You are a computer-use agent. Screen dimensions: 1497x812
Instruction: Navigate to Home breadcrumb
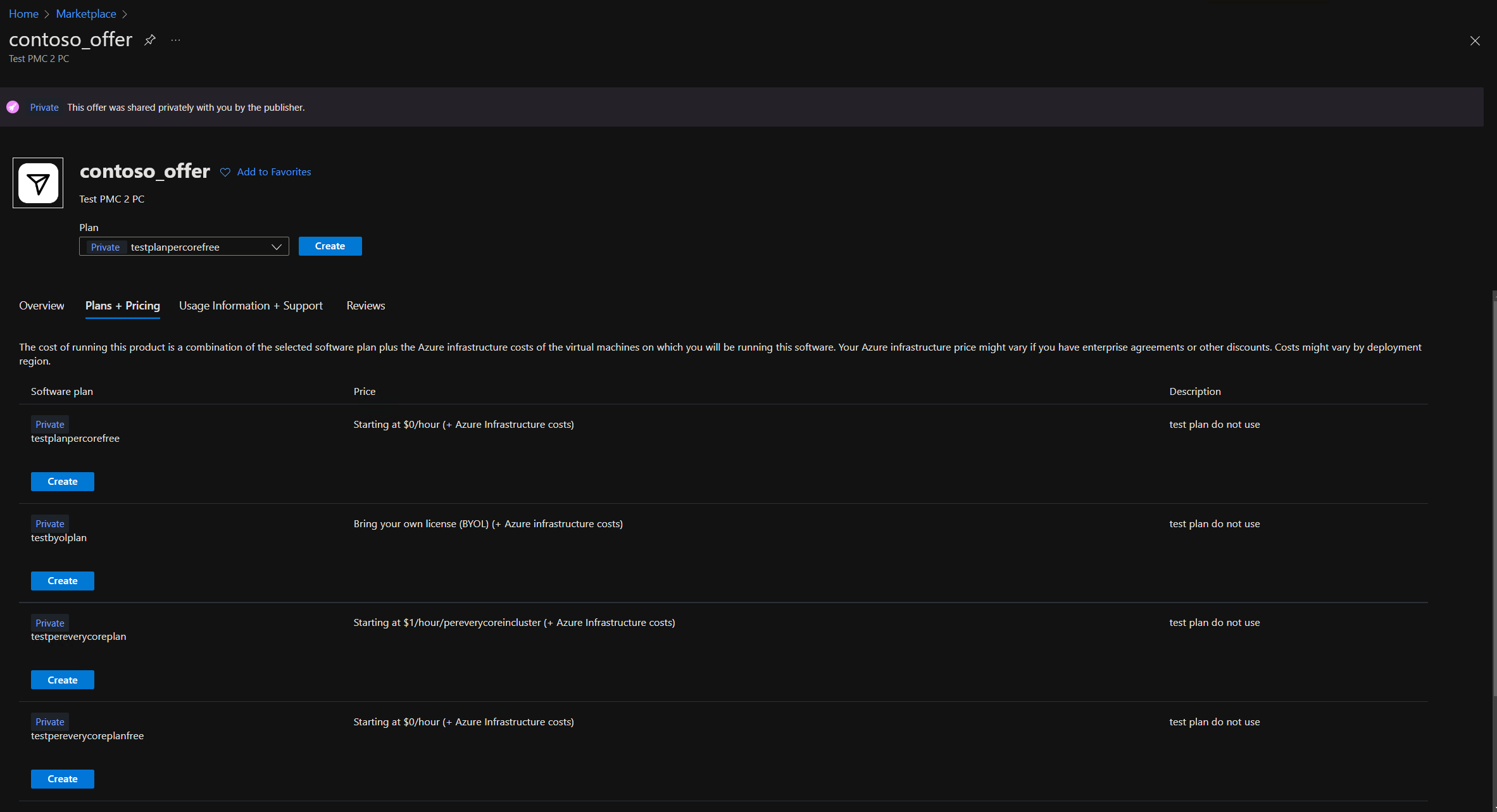click(x=23, y=14)
